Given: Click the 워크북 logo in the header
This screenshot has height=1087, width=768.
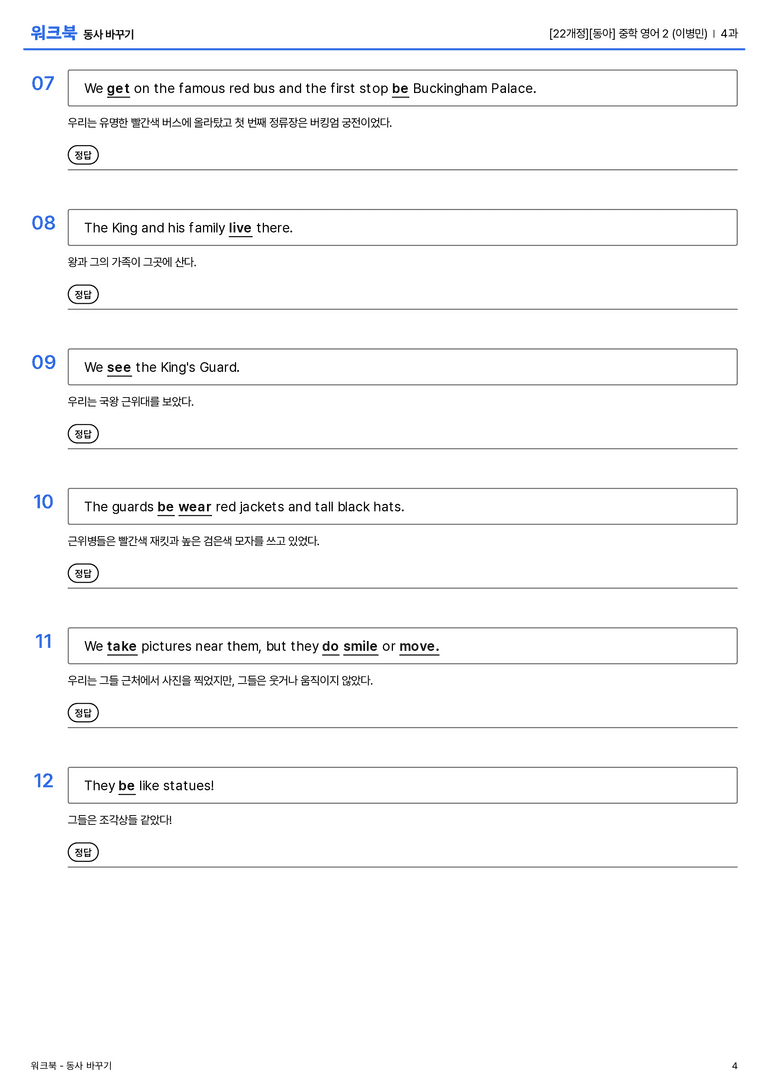Looking at the screenshot, I should click(x=53, y=33).
